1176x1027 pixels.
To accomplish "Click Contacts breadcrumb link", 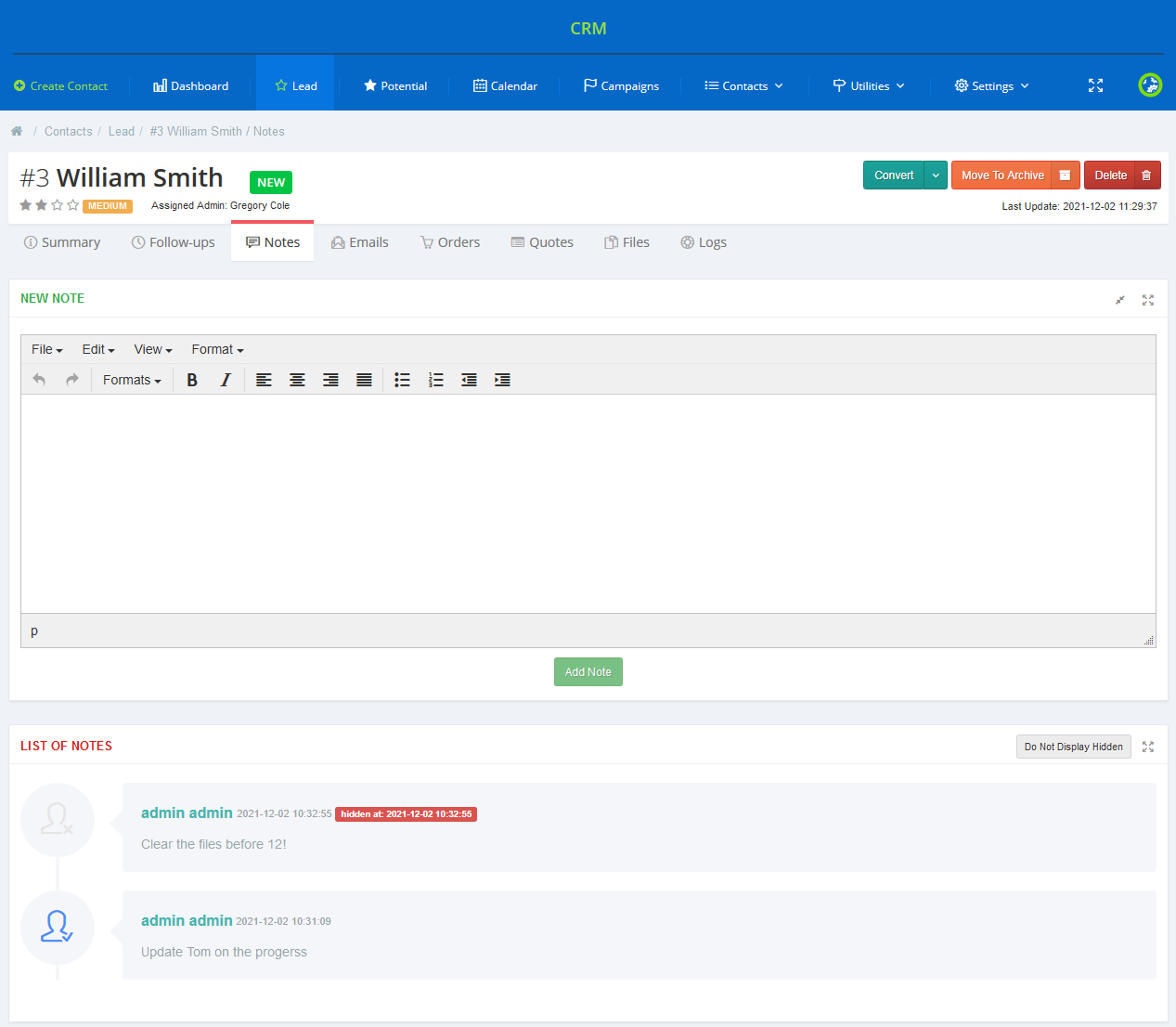I will [x=69, y=131].
